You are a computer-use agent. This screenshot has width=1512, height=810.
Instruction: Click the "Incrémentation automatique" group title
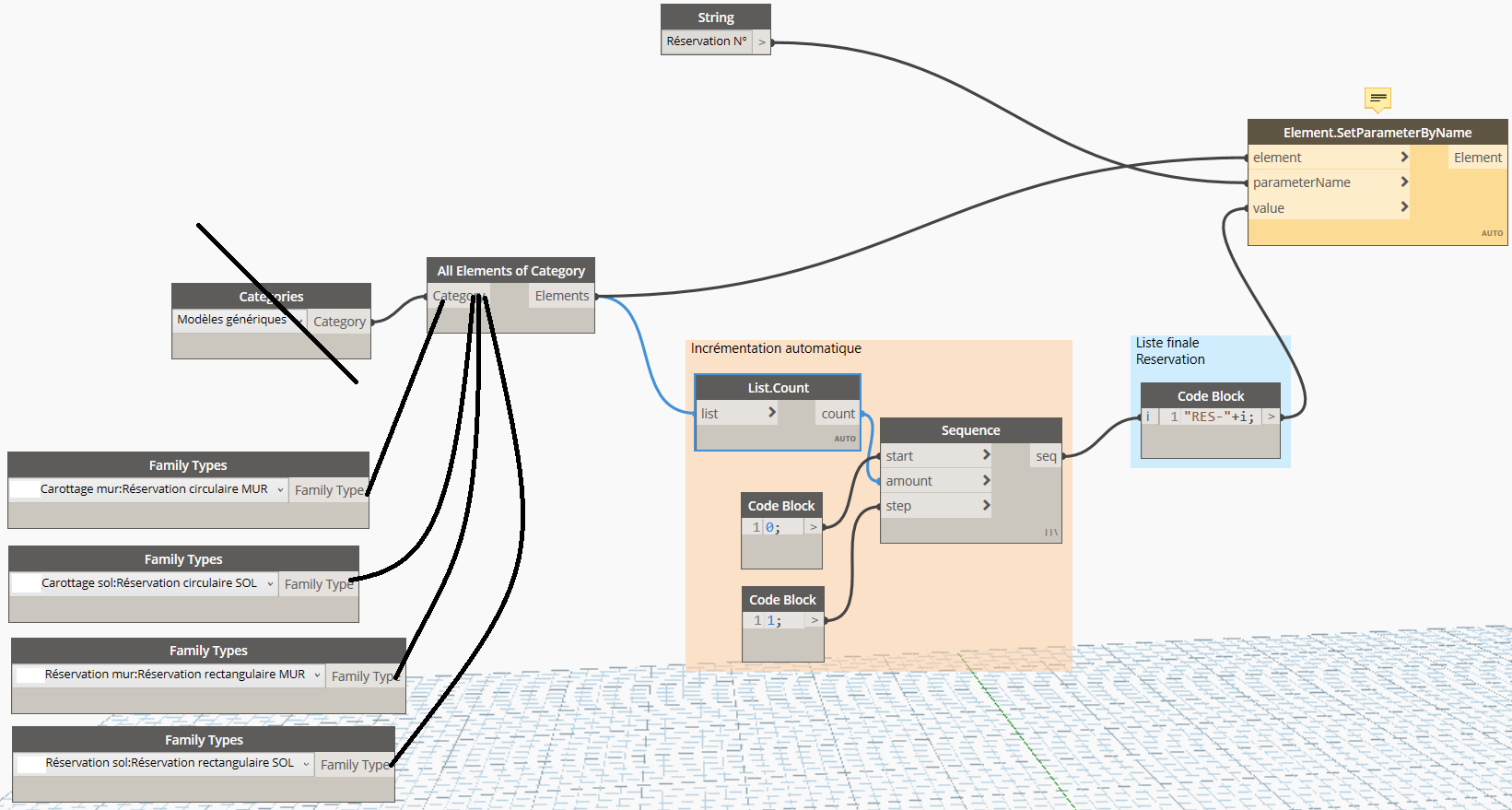coord(776,348)
